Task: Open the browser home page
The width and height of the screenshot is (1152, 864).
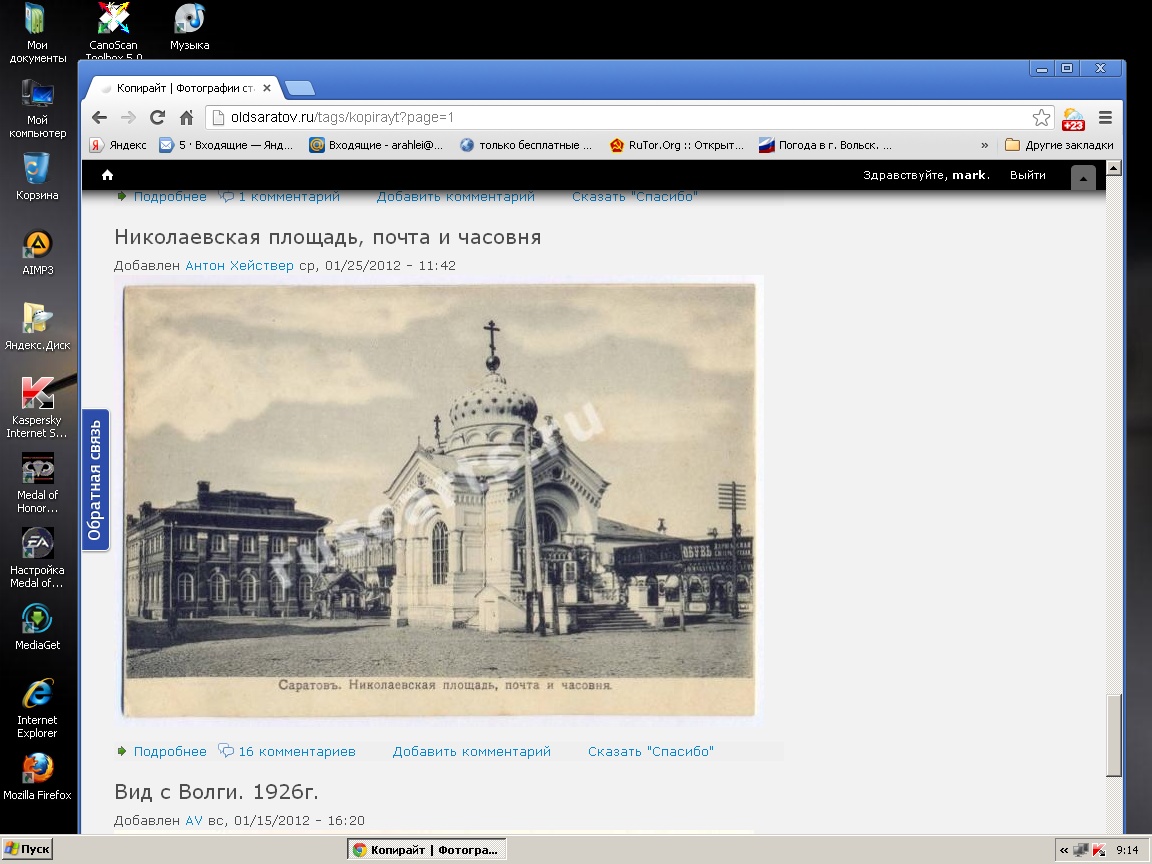Action: pyautogui.click(x=187, y=118)
